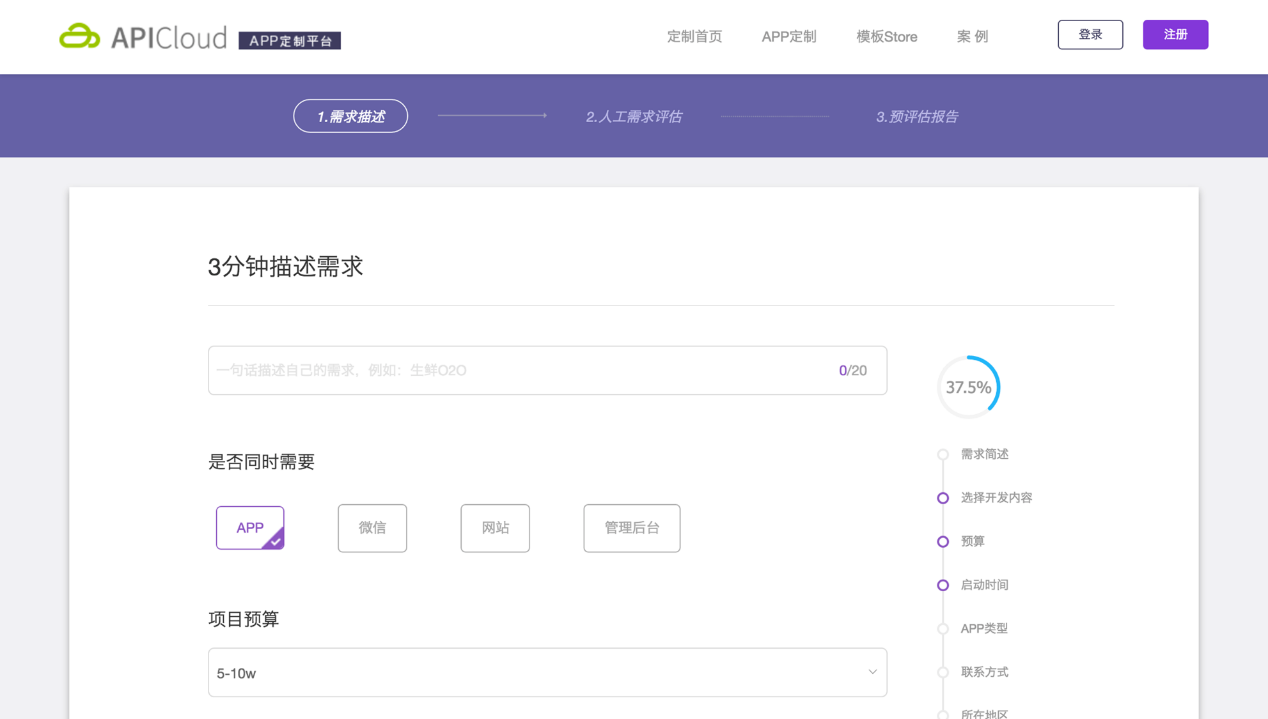This screenshot has height=719, width=1268.
Task: Deselect the APP option
Action: pos(250,528)
